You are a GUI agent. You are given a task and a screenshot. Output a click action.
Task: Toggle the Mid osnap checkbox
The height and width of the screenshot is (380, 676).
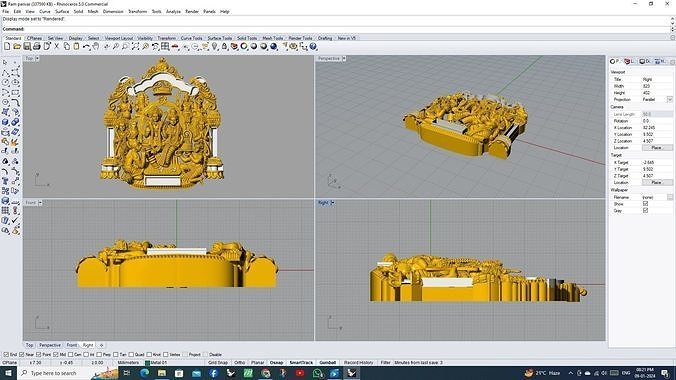point(56,355)
